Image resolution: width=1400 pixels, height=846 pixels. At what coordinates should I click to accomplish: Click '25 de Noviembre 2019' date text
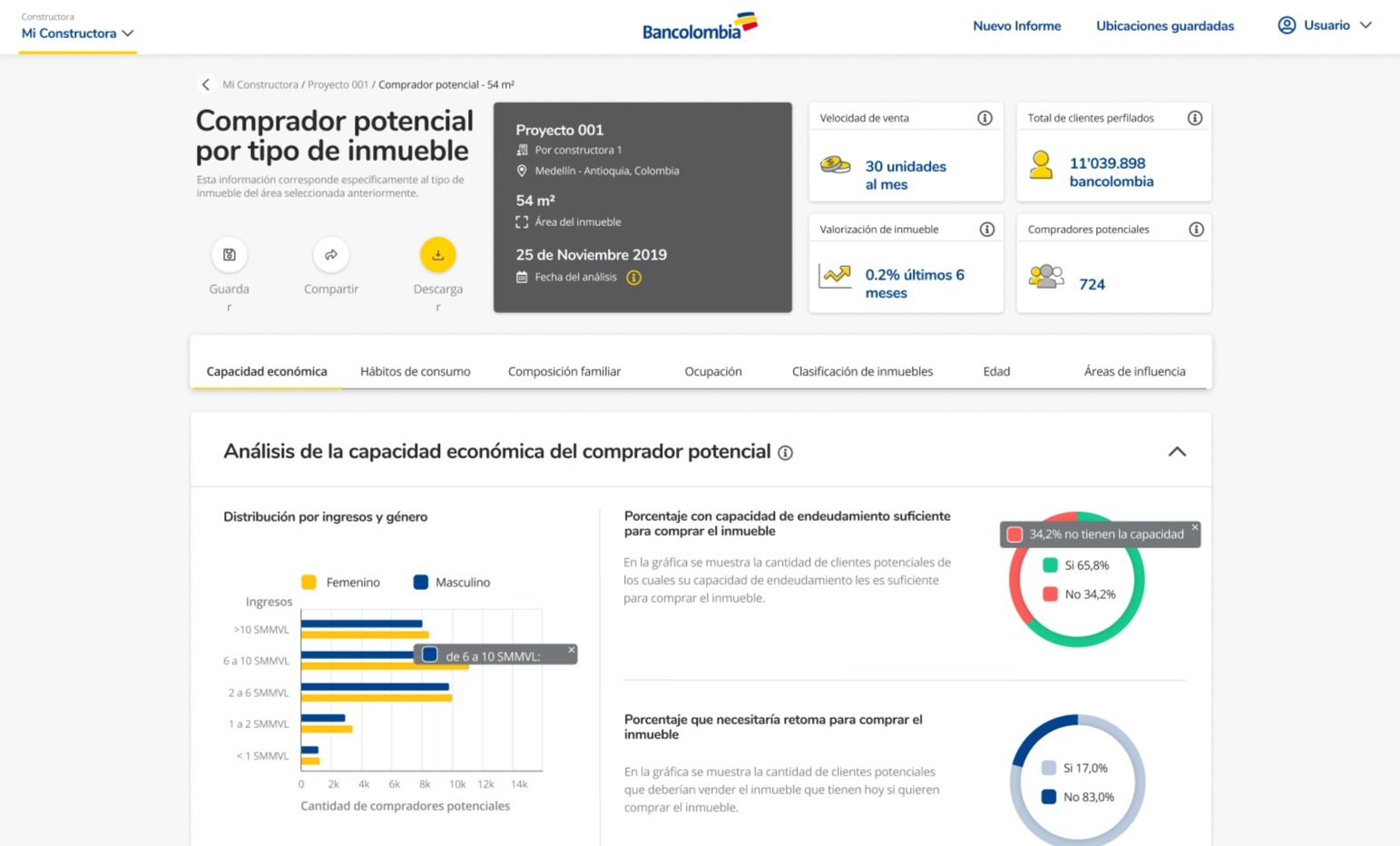pos(592,255)
